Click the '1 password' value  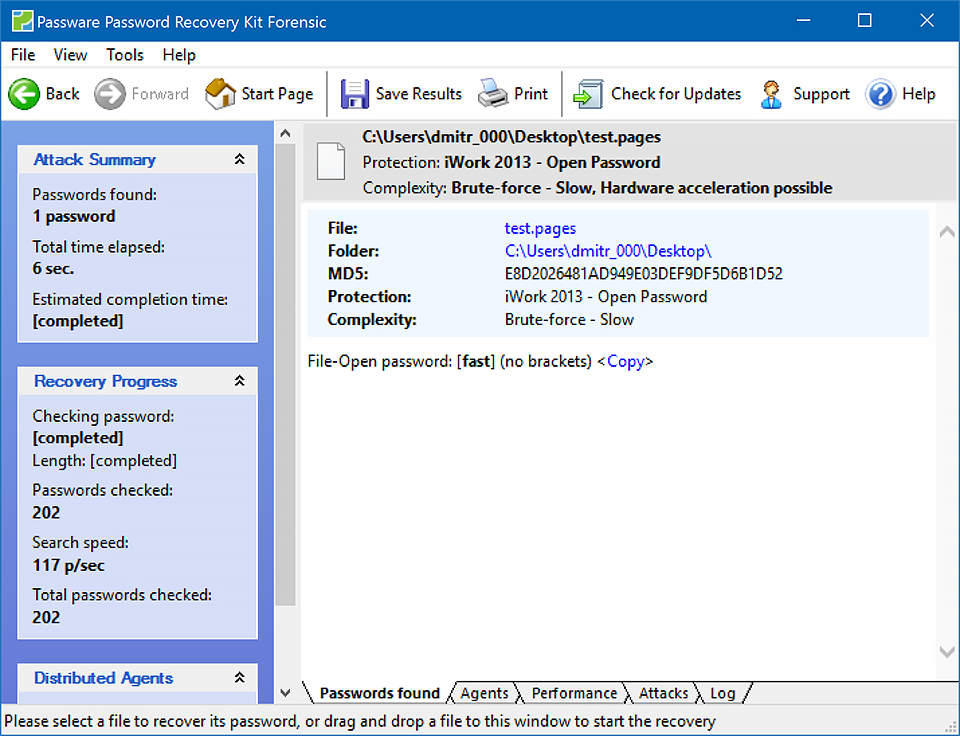click(x=73, y=216)
